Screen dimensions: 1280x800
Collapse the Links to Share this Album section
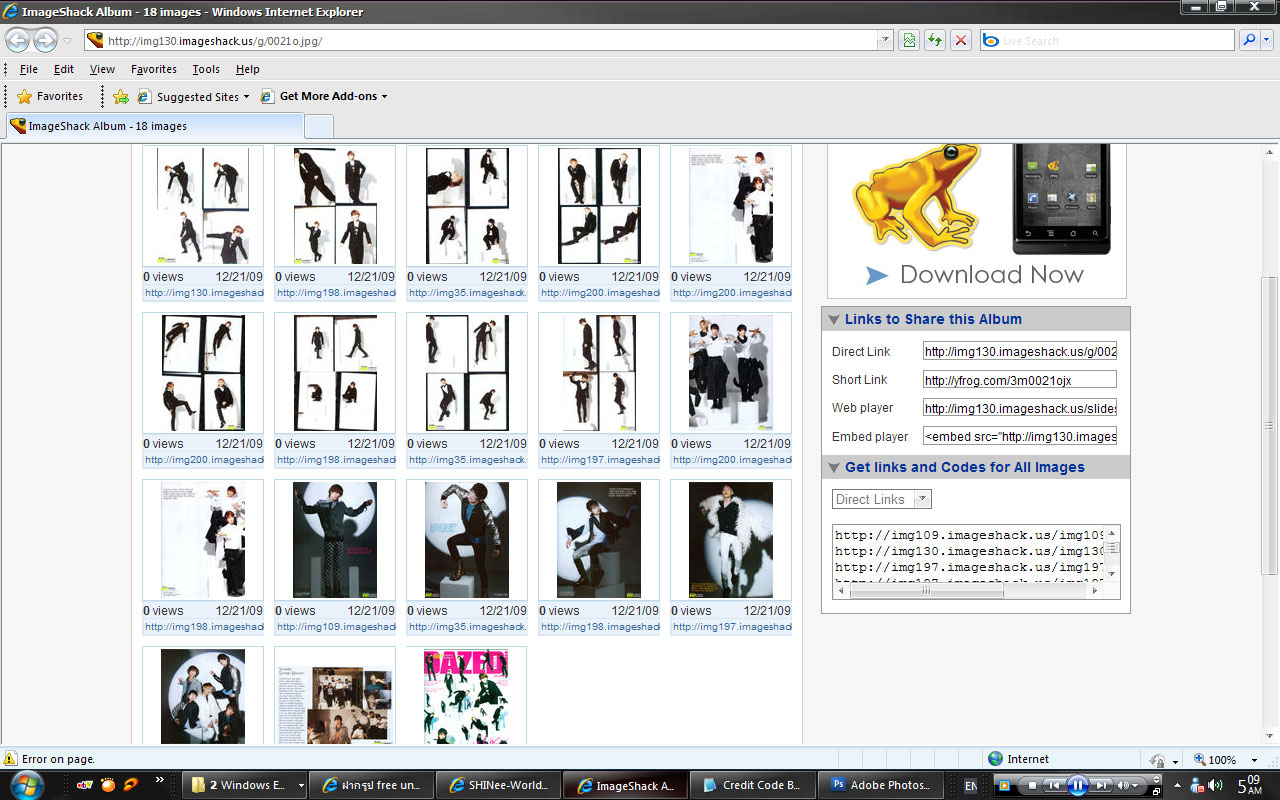pyautogui.click(x=832, y=320)
